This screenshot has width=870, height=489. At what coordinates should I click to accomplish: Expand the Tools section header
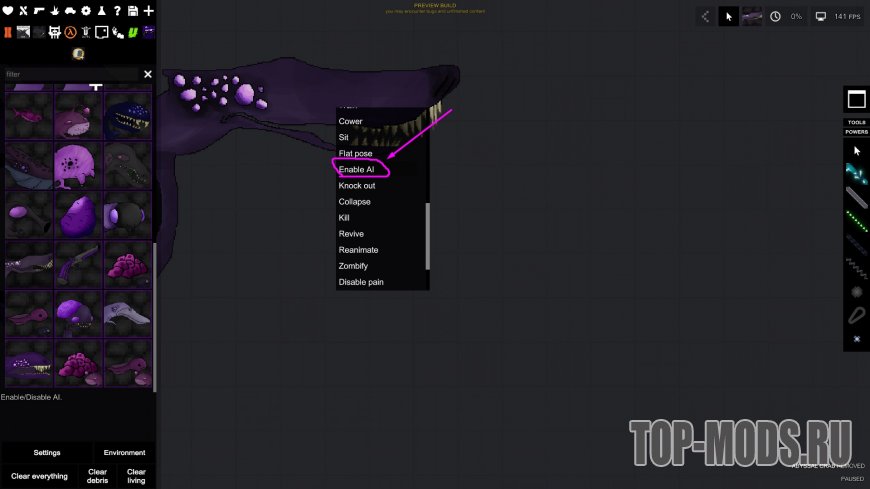[856, 122]
